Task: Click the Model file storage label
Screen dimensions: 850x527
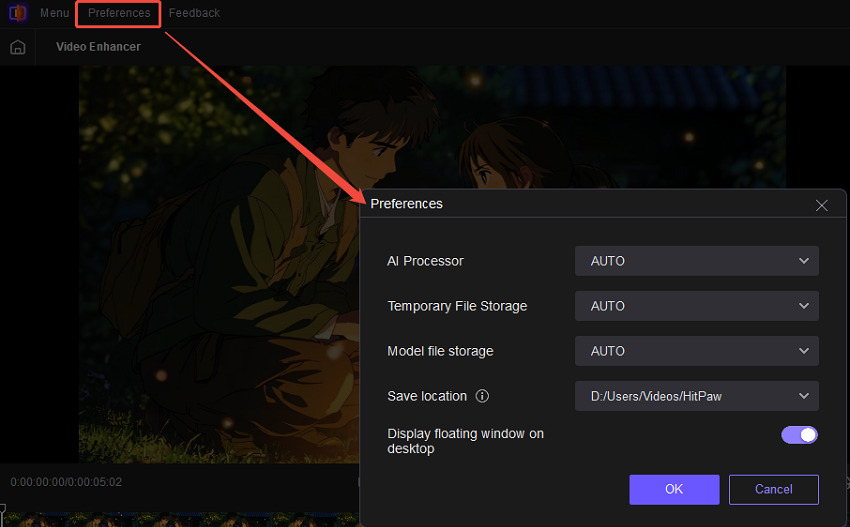Action: 440,351
